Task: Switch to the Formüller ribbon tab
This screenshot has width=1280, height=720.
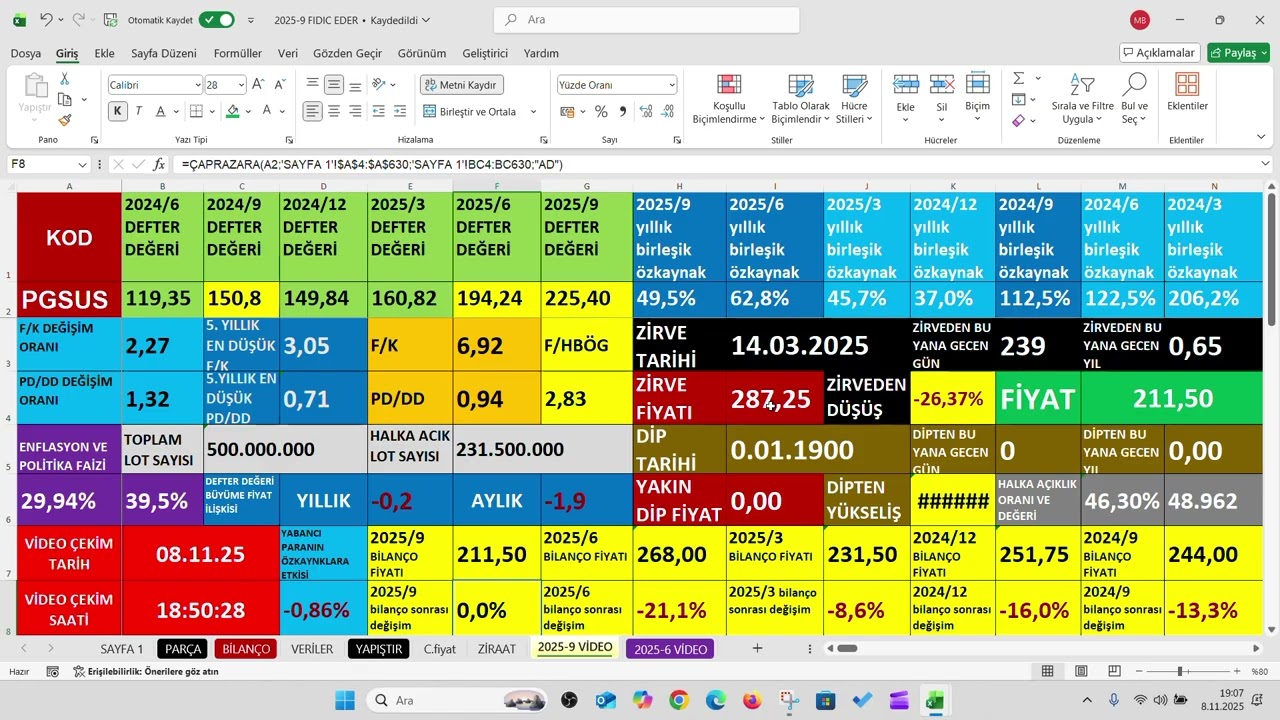Action: tap(238, 53)
